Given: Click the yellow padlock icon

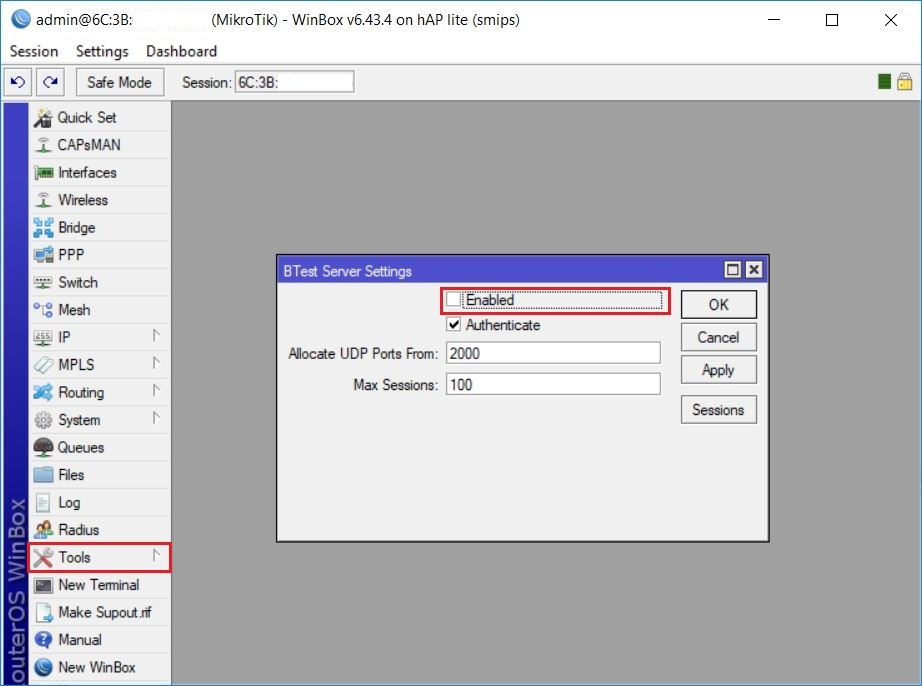Looking at the screenshot, I should [x=904, y=82].
